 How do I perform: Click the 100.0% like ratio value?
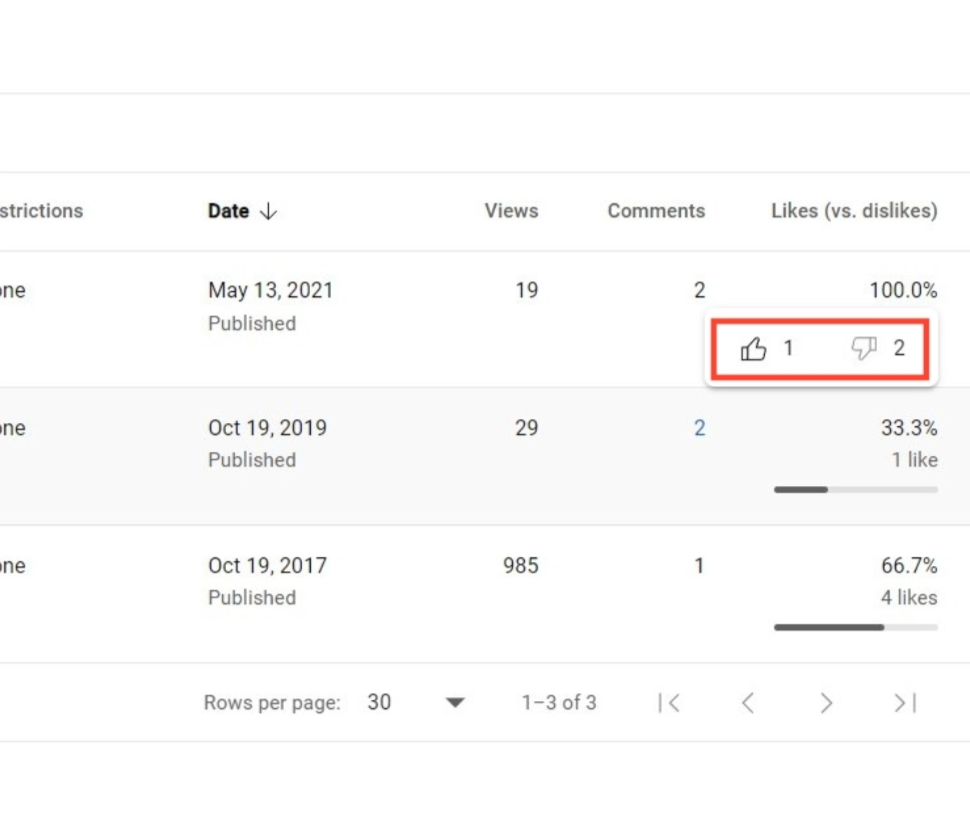pos(906,290)
